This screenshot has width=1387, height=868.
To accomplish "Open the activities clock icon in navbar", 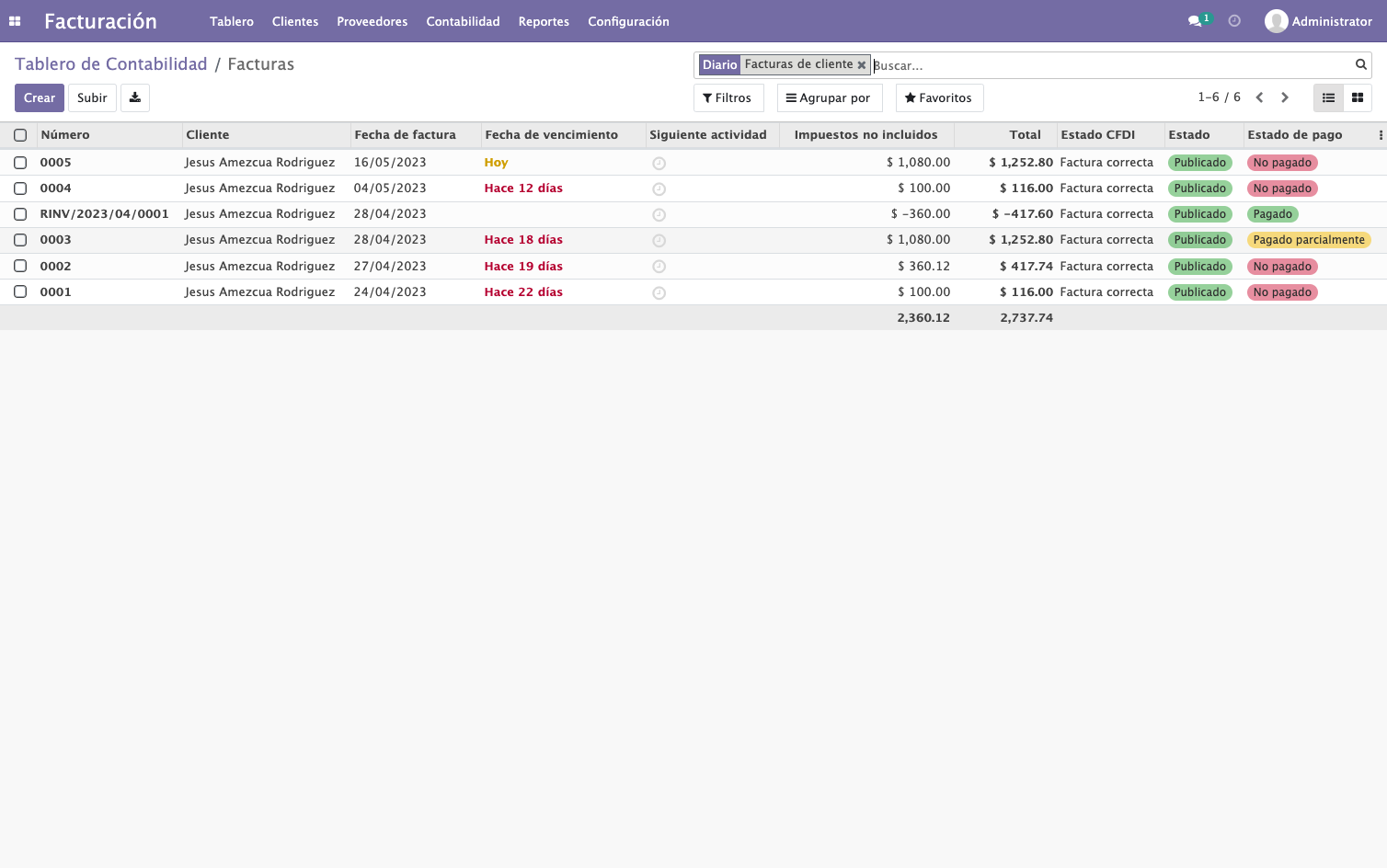I will [x=1234, y=21].
